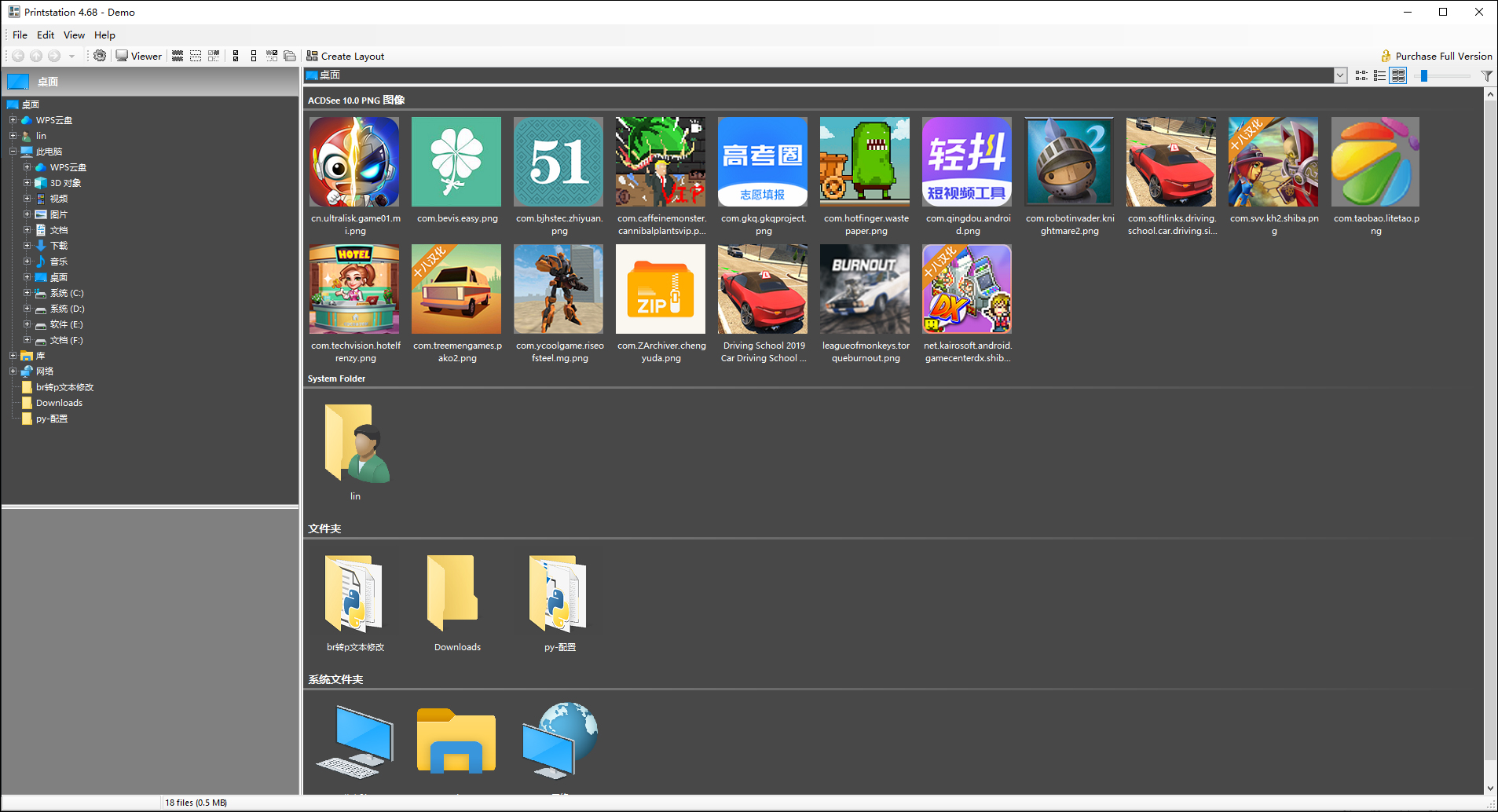Image resolution: width=1498 pixels, height=812 pixels.
Task: Expand the lin user folder node
Action: coord(13,136)
